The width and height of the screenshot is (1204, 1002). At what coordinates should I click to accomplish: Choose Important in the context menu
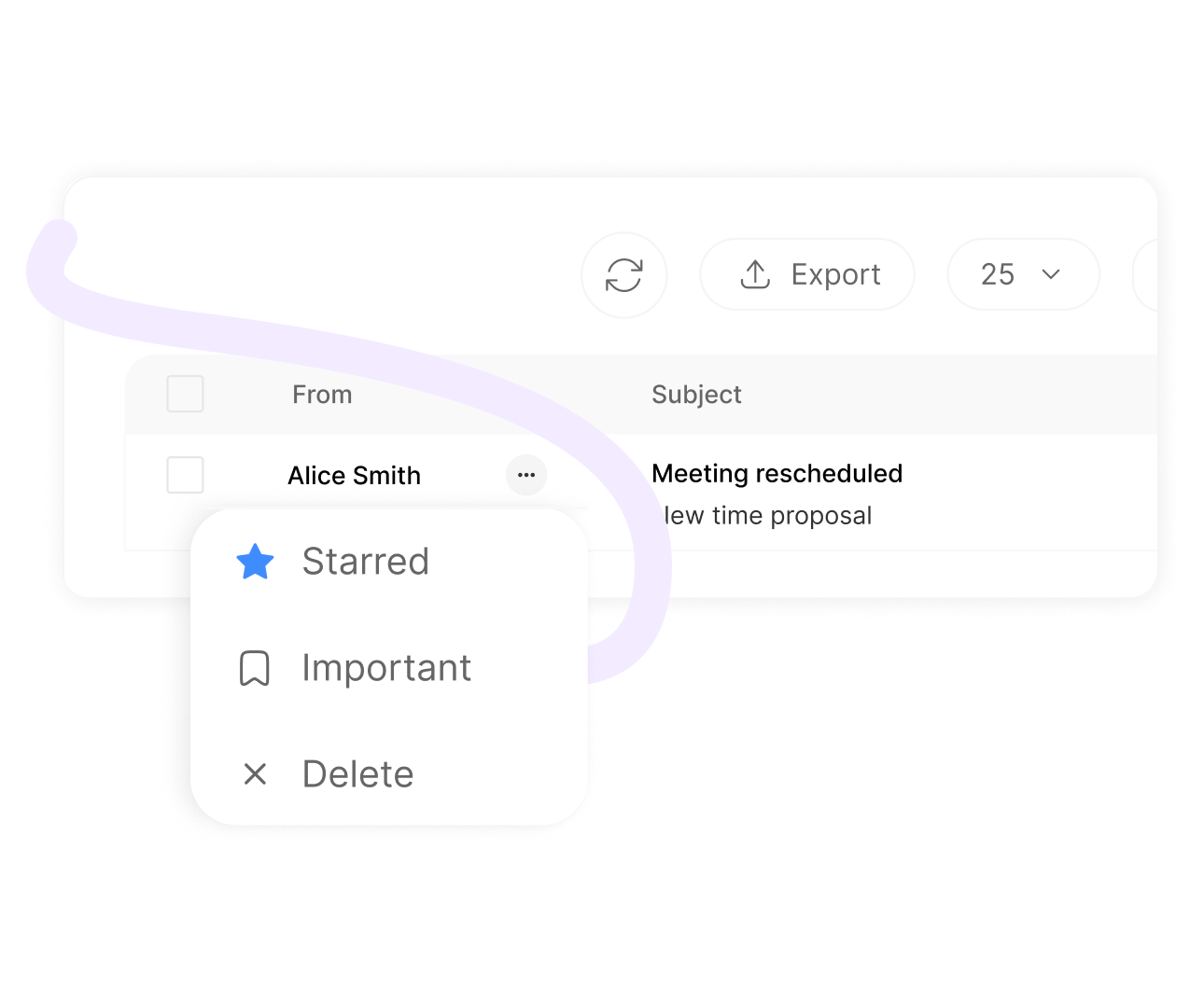386,668
